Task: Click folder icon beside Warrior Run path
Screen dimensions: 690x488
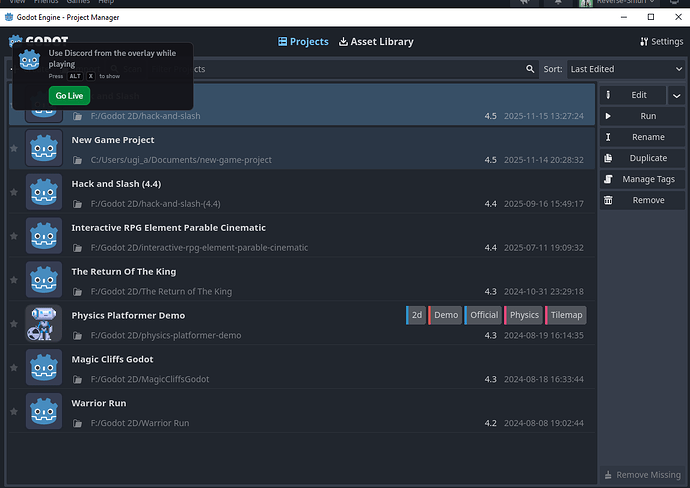Action: coord(78,424)
